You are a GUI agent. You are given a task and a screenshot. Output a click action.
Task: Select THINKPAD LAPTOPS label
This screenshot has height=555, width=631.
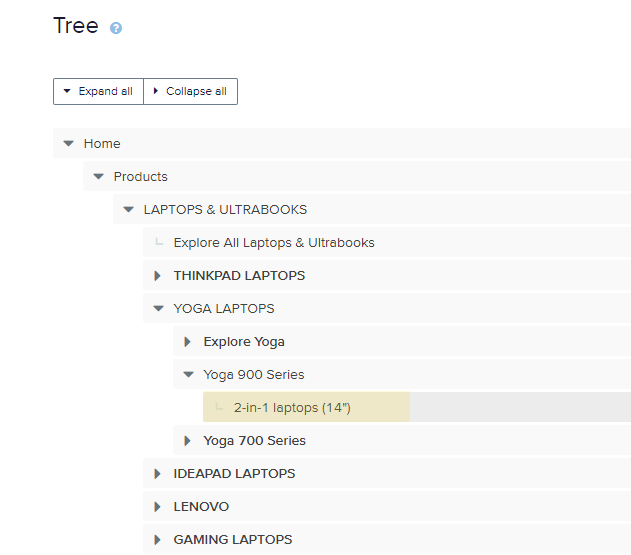coord(239,276)
